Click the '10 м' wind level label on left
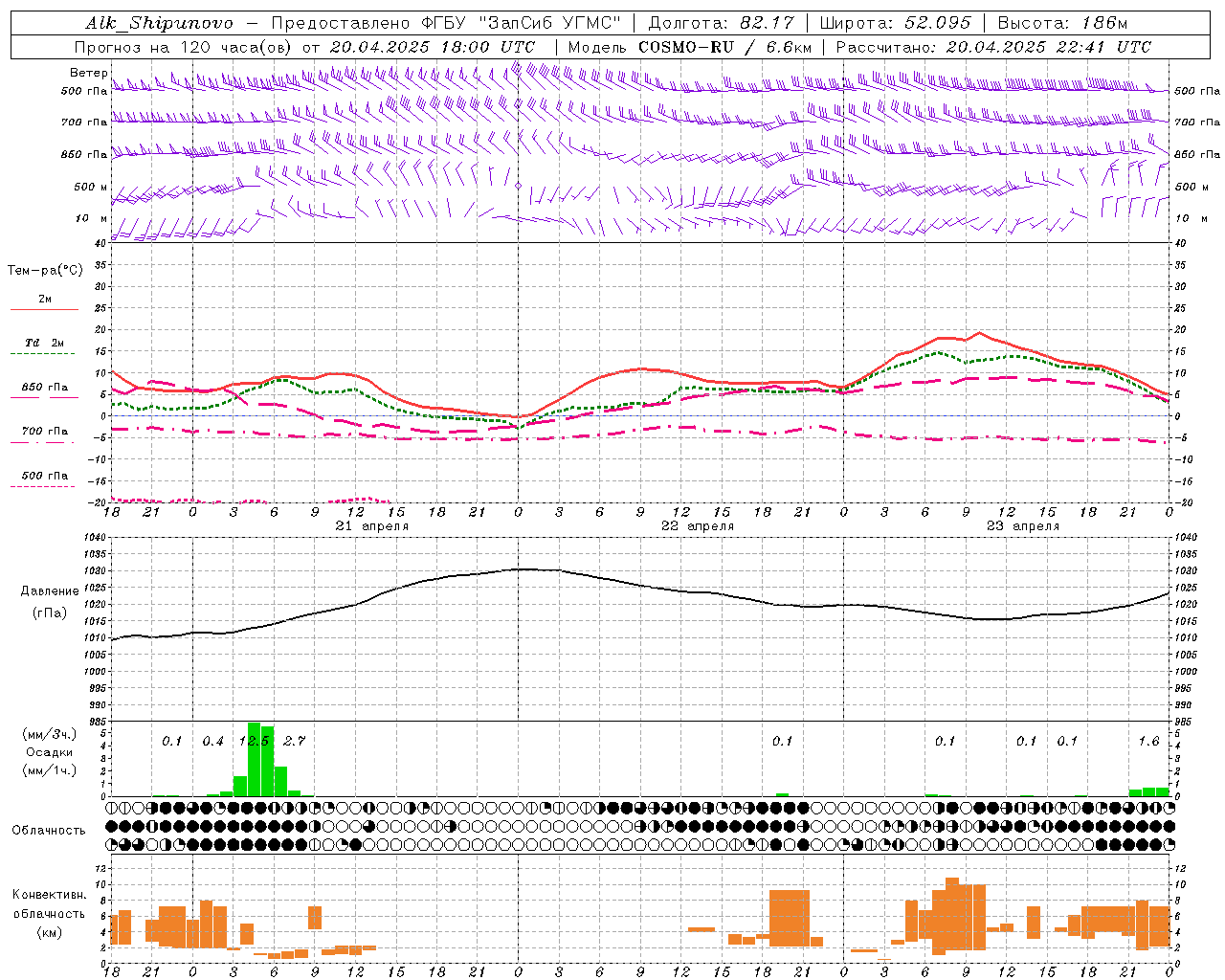 point(91,218)
